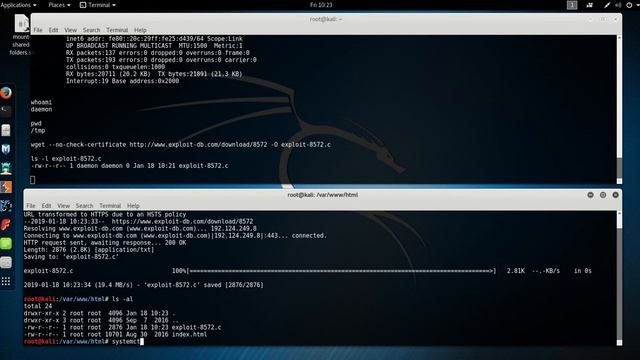Open the Applications menu
The image size is (640, 360).
(x=18, y=5)
